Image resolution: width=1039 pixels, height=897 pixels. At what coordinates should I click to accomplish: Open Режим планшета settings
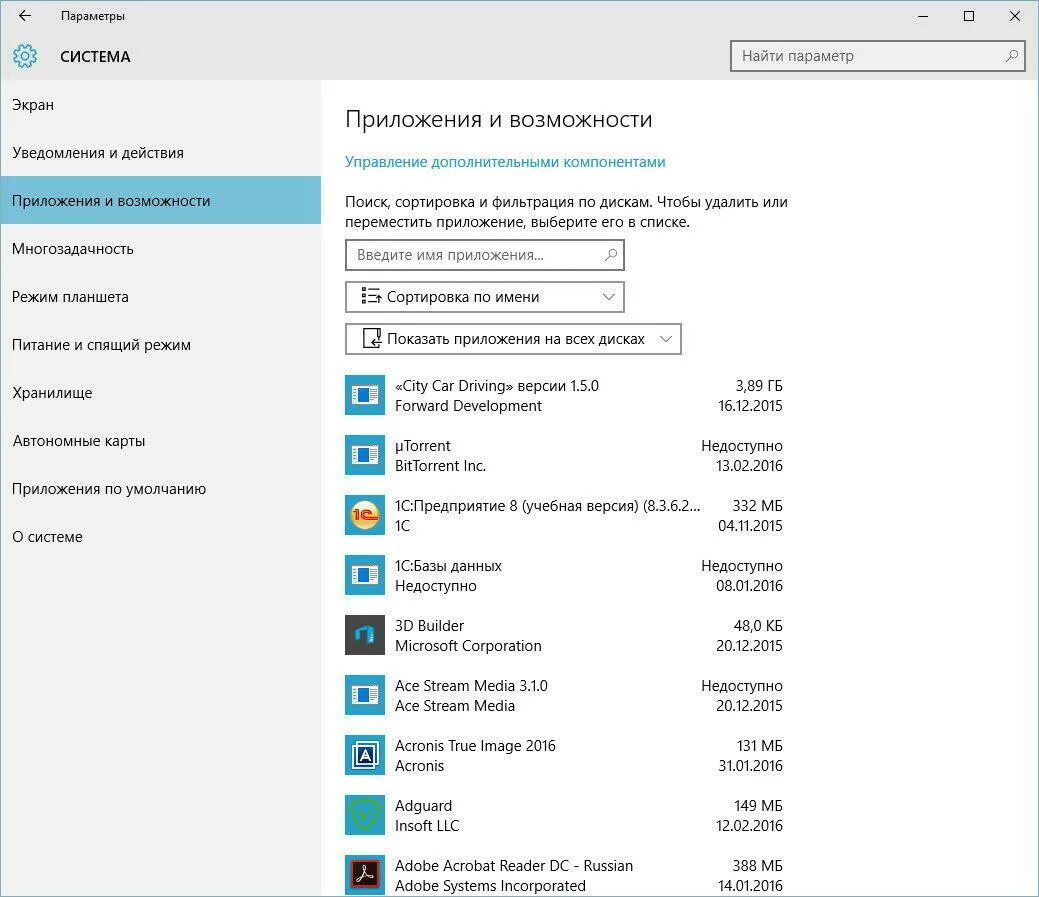160,296
